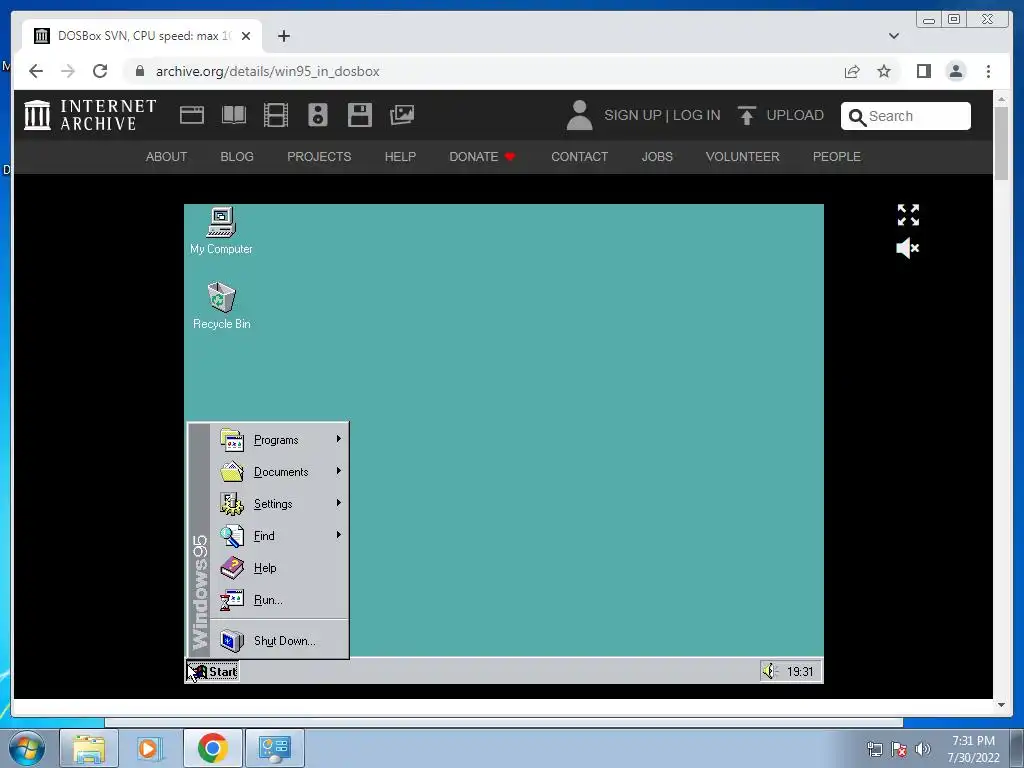Click the Windows 95 Start button
The height and width of the screenshot is (768, 1024).
(x=213, y=671)
